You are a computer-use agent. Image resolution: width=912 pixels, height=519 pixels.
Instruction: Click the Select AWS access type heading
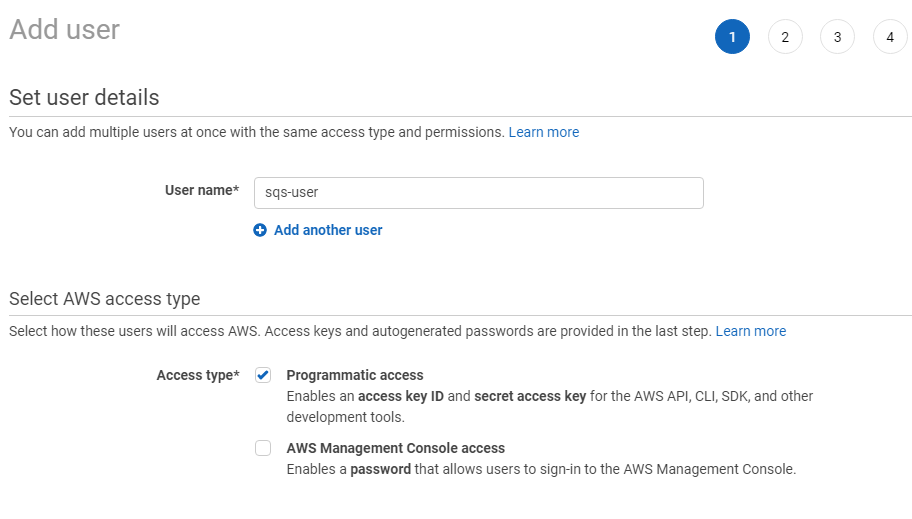(x=104, y=299)
